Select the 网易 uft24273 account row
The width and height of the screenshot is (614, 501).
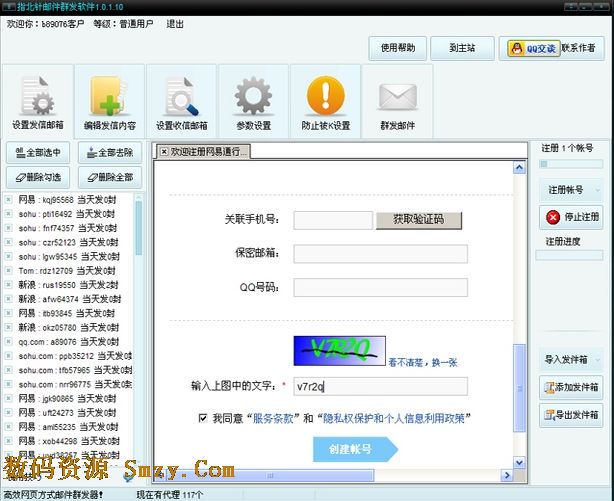tap(69, 412)
